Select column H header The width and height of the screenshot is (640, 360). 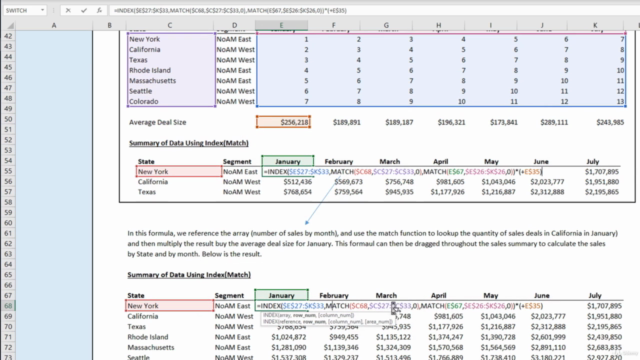[x=438, y=25]
